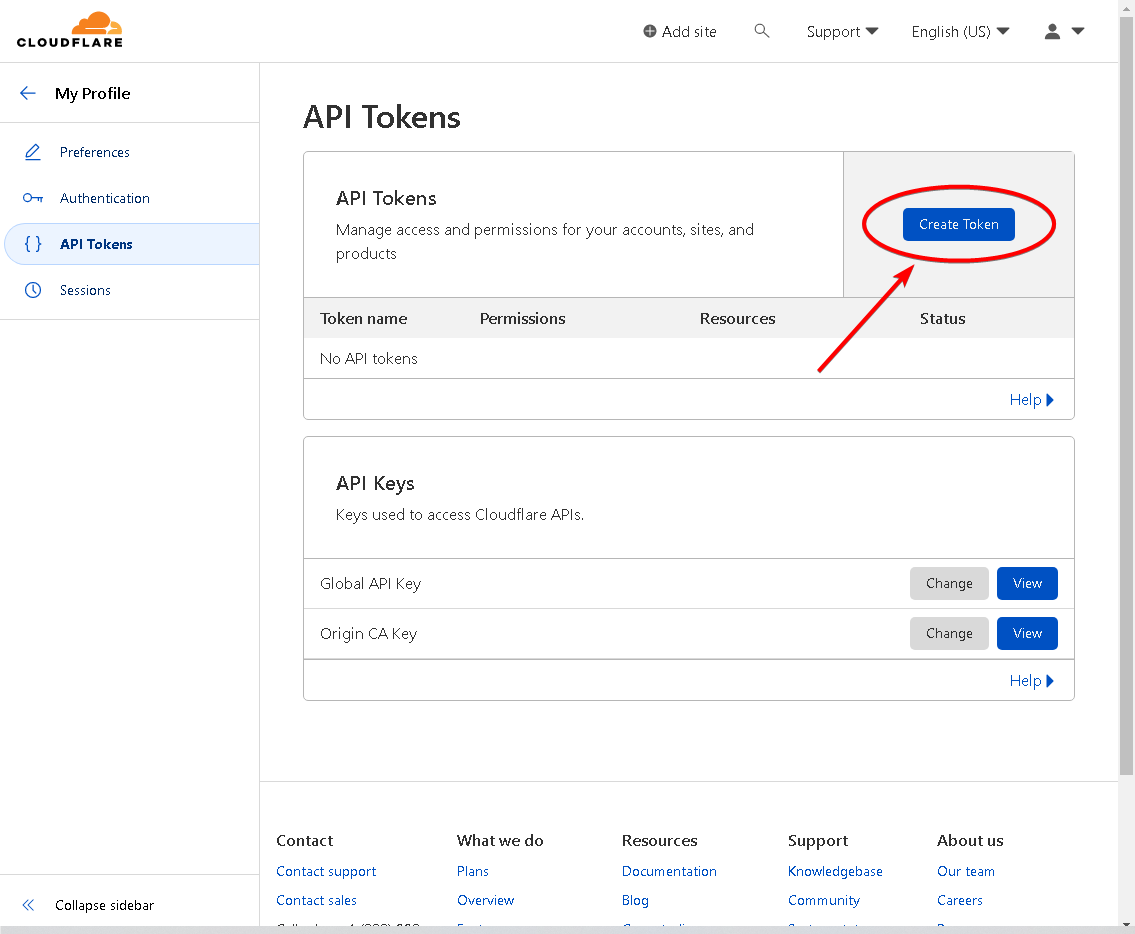Click Collapse sidebar label
The height and width of the screenshot is (934, 1135).
pos(104,905)
